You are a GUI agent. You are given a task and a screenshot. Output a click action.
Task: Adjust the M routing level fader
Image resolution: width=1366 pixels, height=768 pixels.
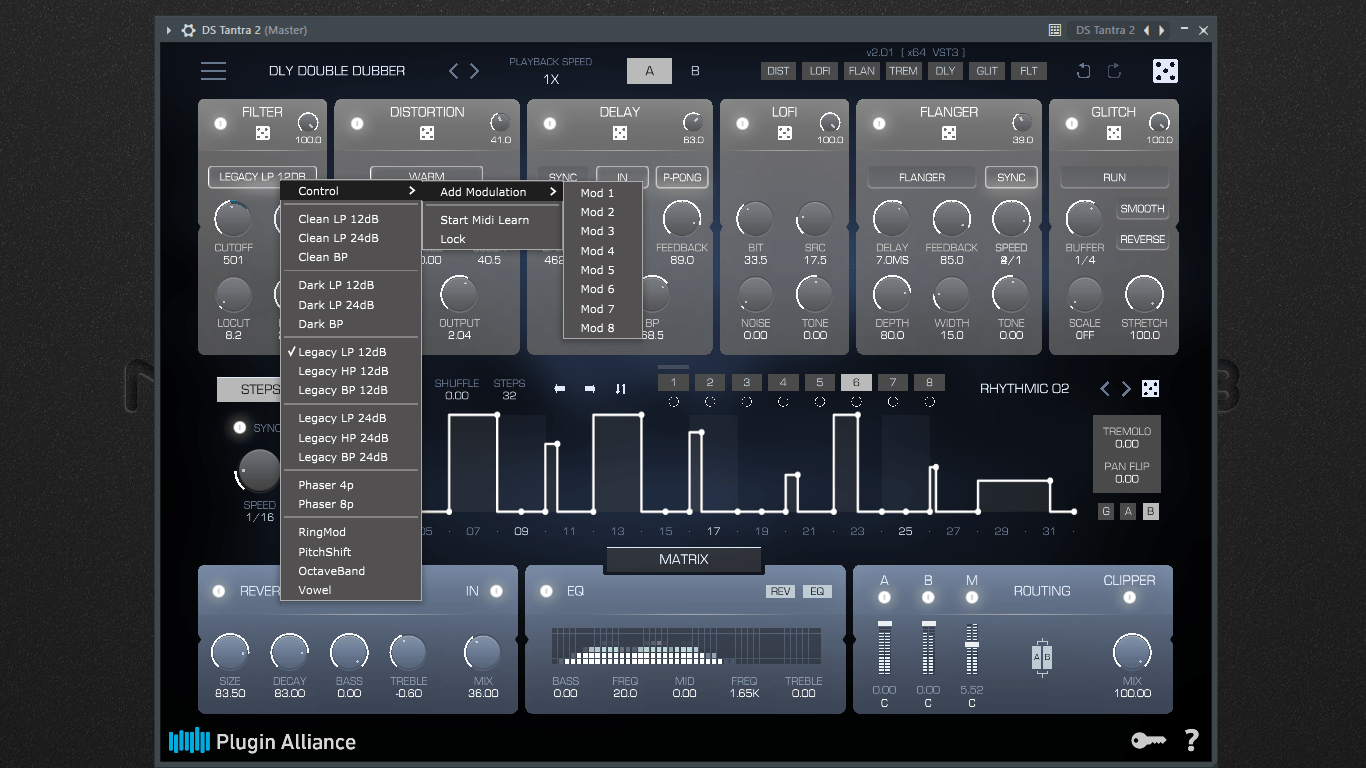tap(971, 644)
